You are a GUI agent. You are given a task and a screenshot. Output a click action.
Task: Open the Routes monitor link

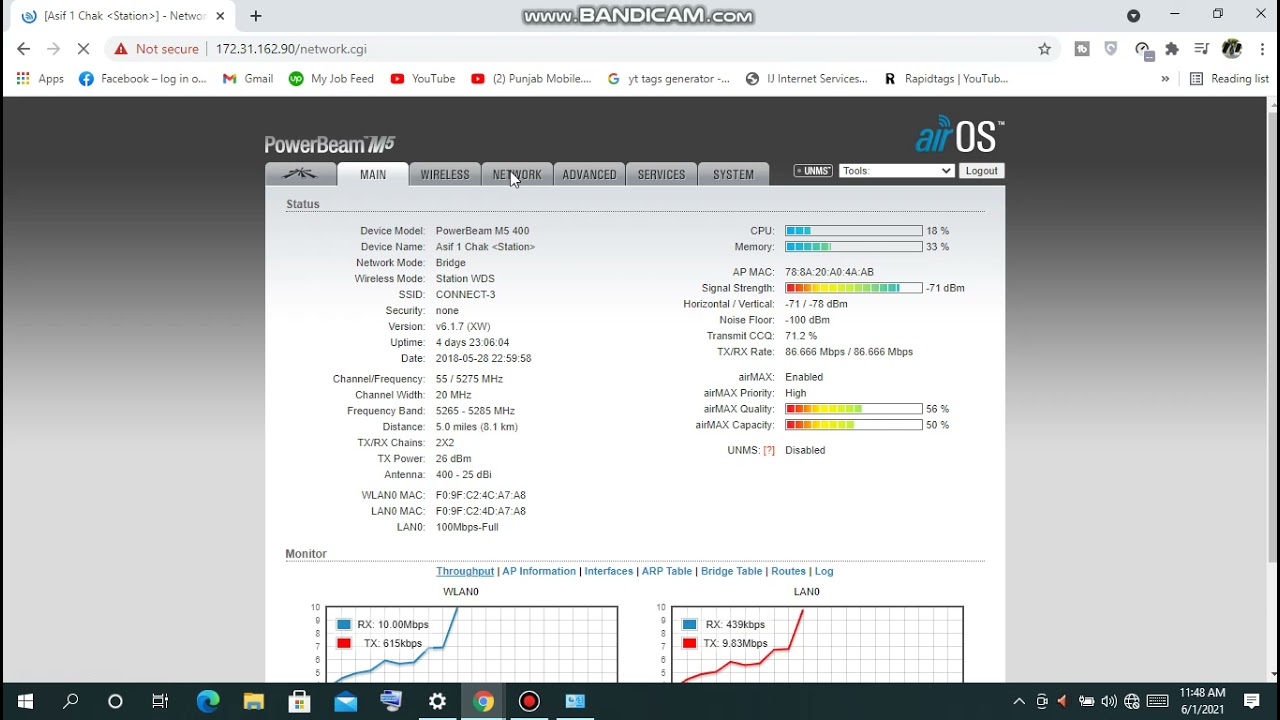click(788, 571)
